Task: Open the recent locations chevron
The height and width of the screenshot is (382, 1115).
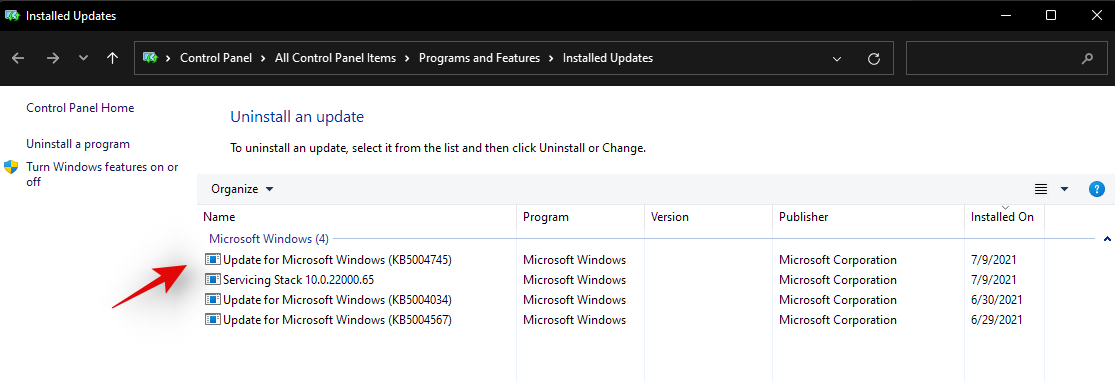Action: click(83, 58)
